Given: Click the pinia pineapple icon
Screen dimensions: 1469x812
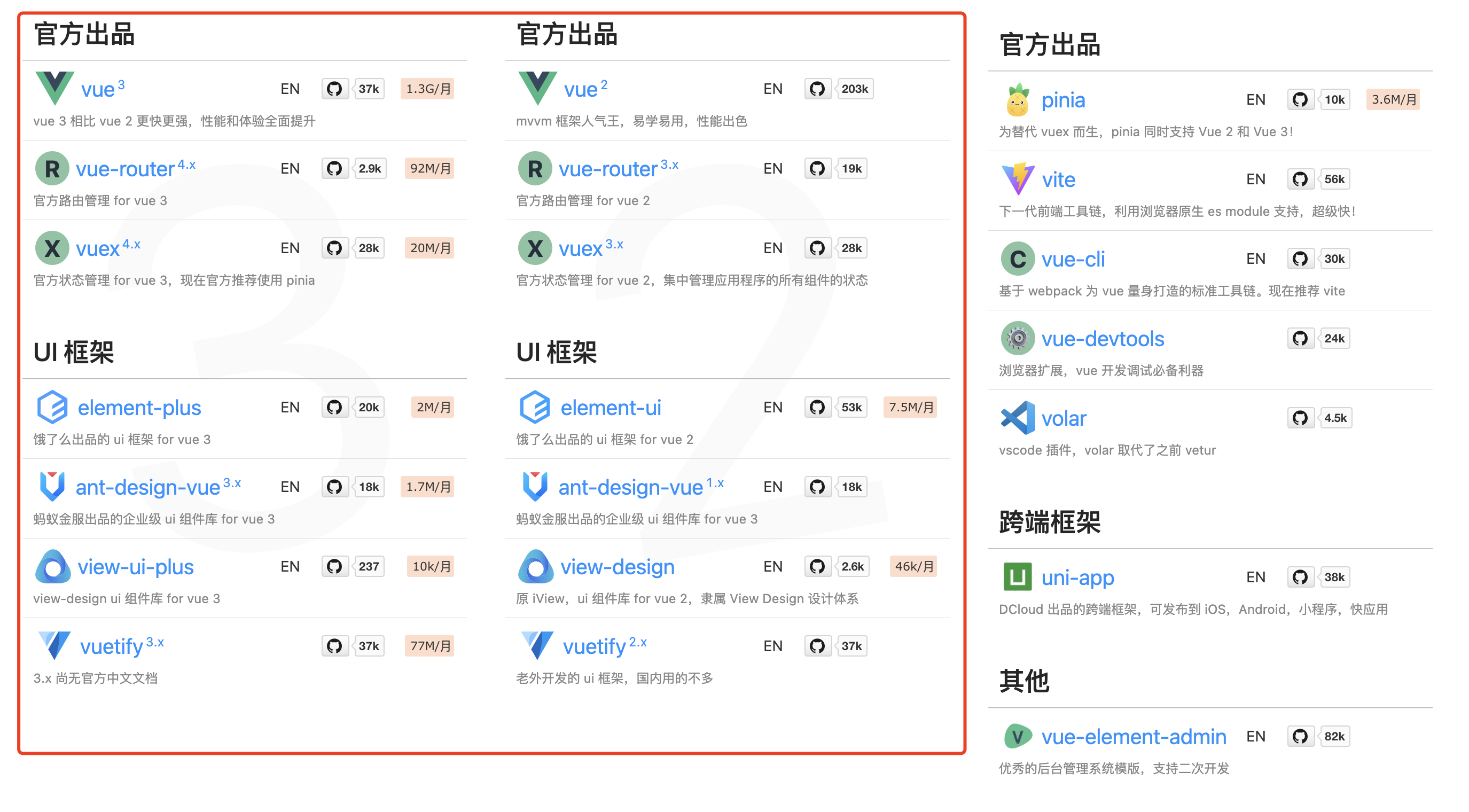Looking at the screenshot, I should 1018,99.
